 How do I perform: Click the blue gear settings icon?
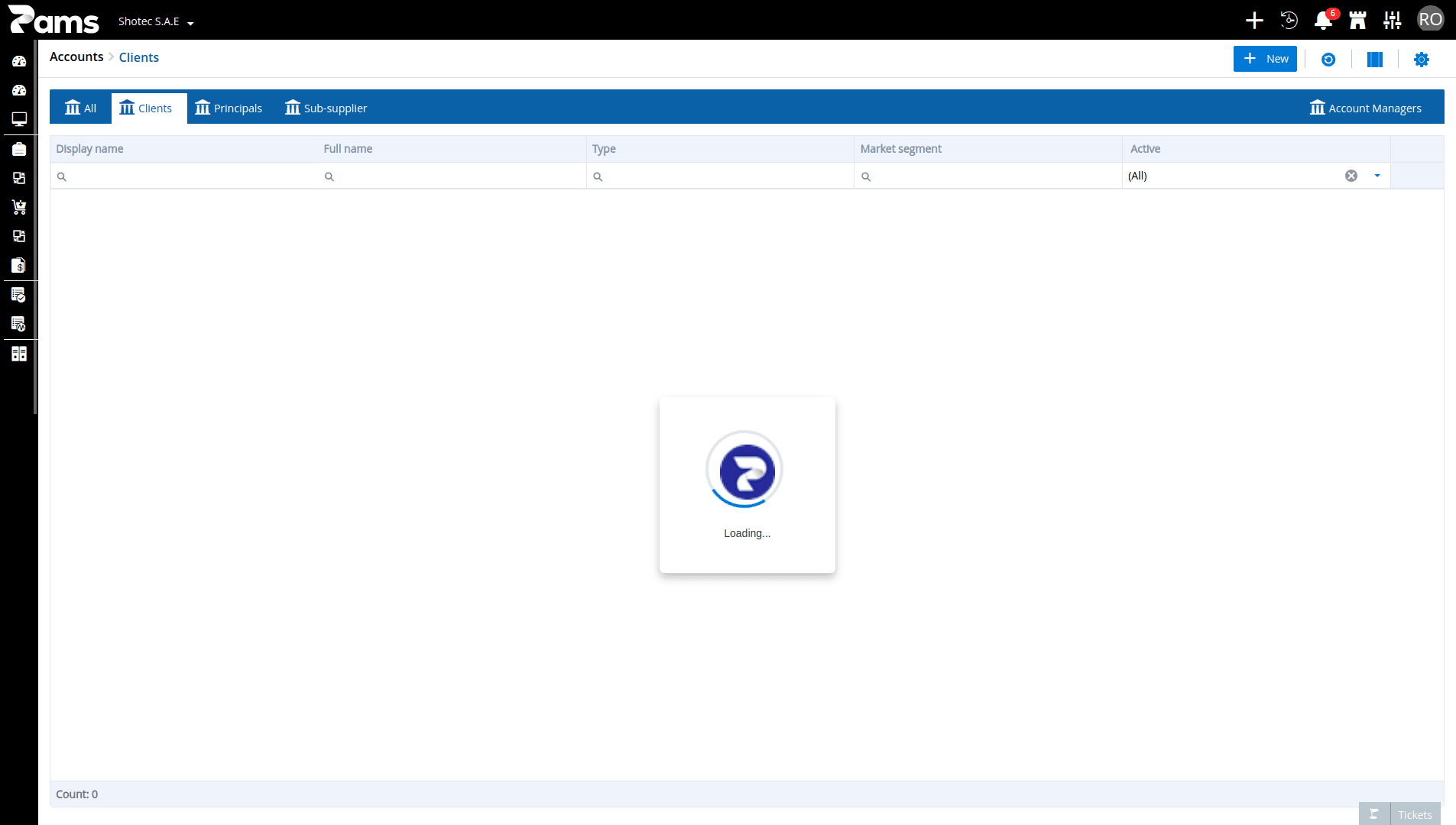[1422, 60]
